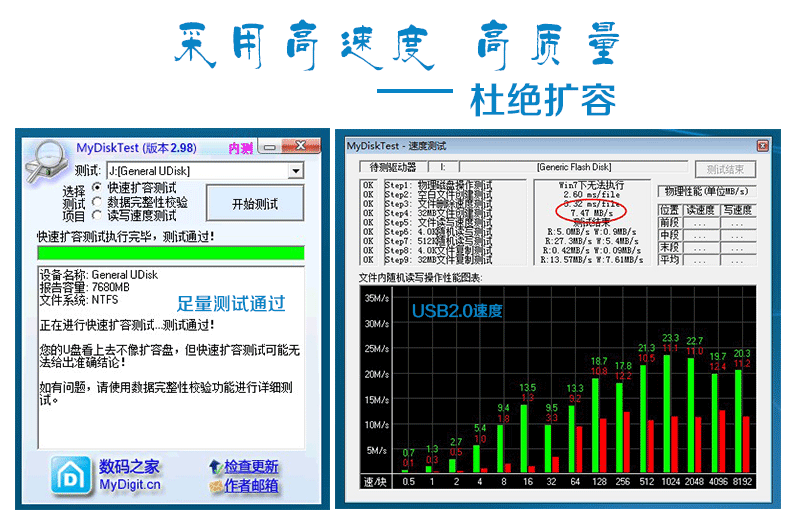Close the MyDiskTest 速度测试 window
The image size is (790, 530).
pos(762,146)
